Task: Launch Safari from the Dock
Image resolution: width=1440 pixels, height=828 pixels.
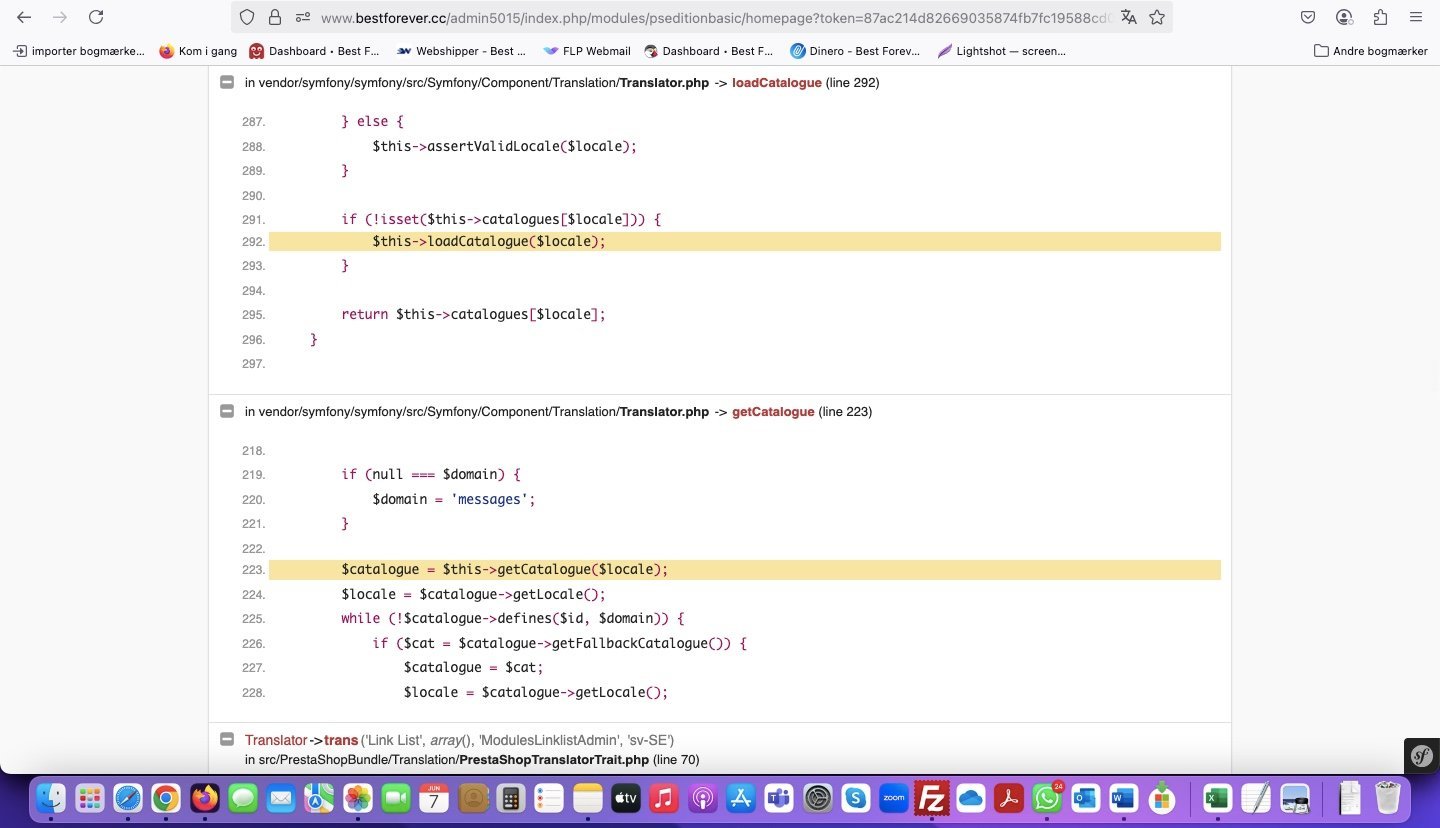Action: point(128,798)
